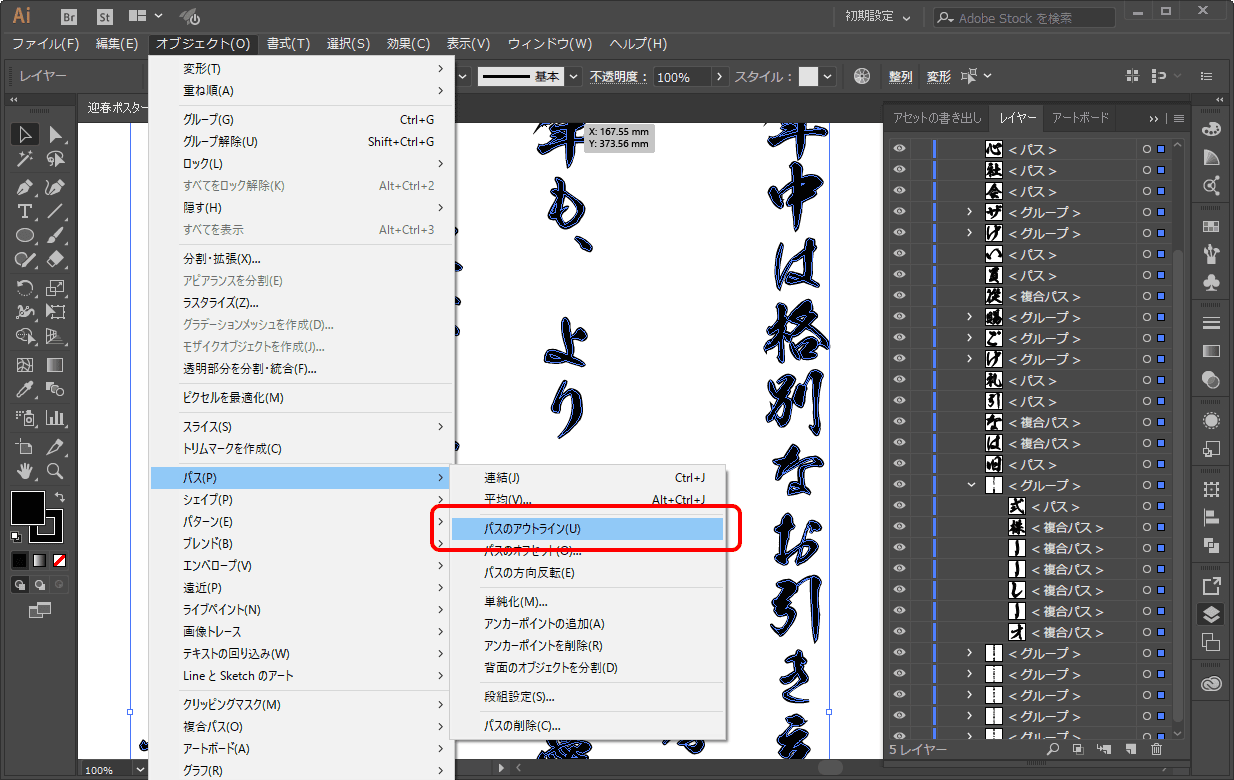Select the Free Transform tool
This screenshot has height=780, width=1234.
[x=56, y=312]
